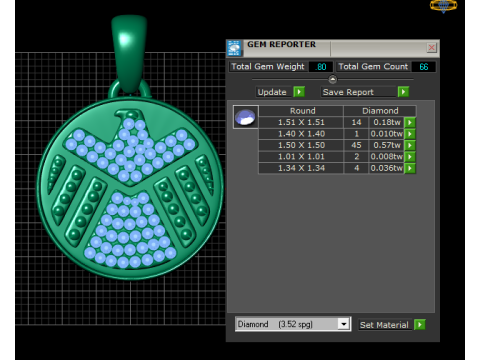The height and width of the screenshot is (360, 480).
Task: Click the gold ring logo icon at top right
Action: pyautogui.click(x=443, y=6)
